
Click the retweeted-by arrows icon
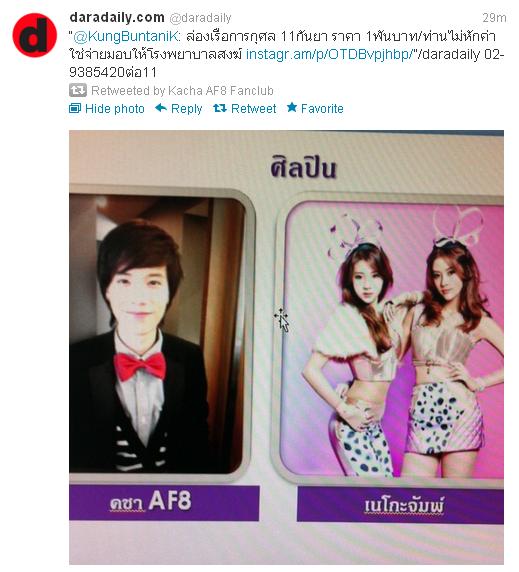(x=78, y=90)
